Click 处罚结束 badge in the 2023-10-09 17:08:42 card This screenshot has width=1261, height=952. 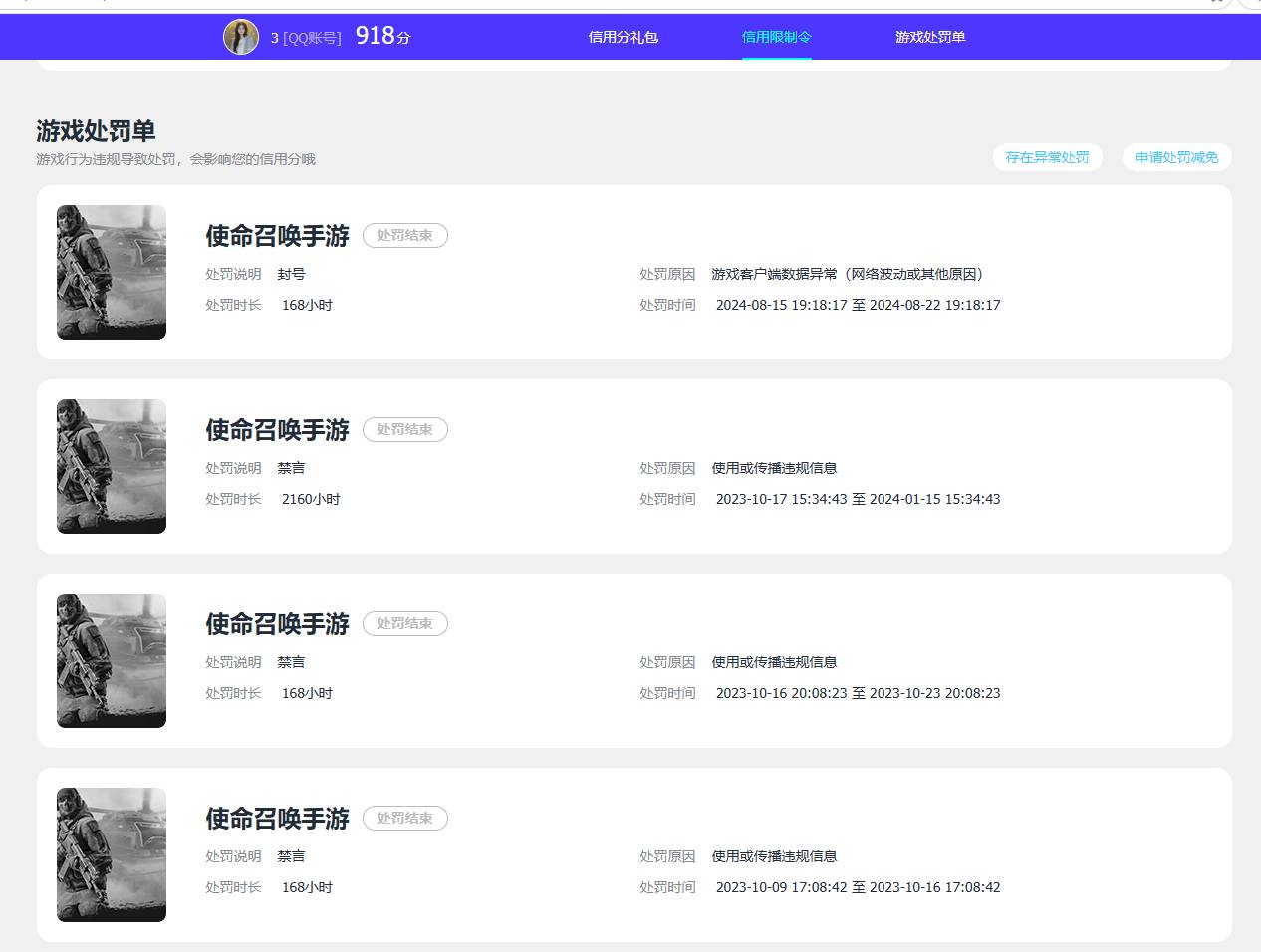click(x=404, y=819)
